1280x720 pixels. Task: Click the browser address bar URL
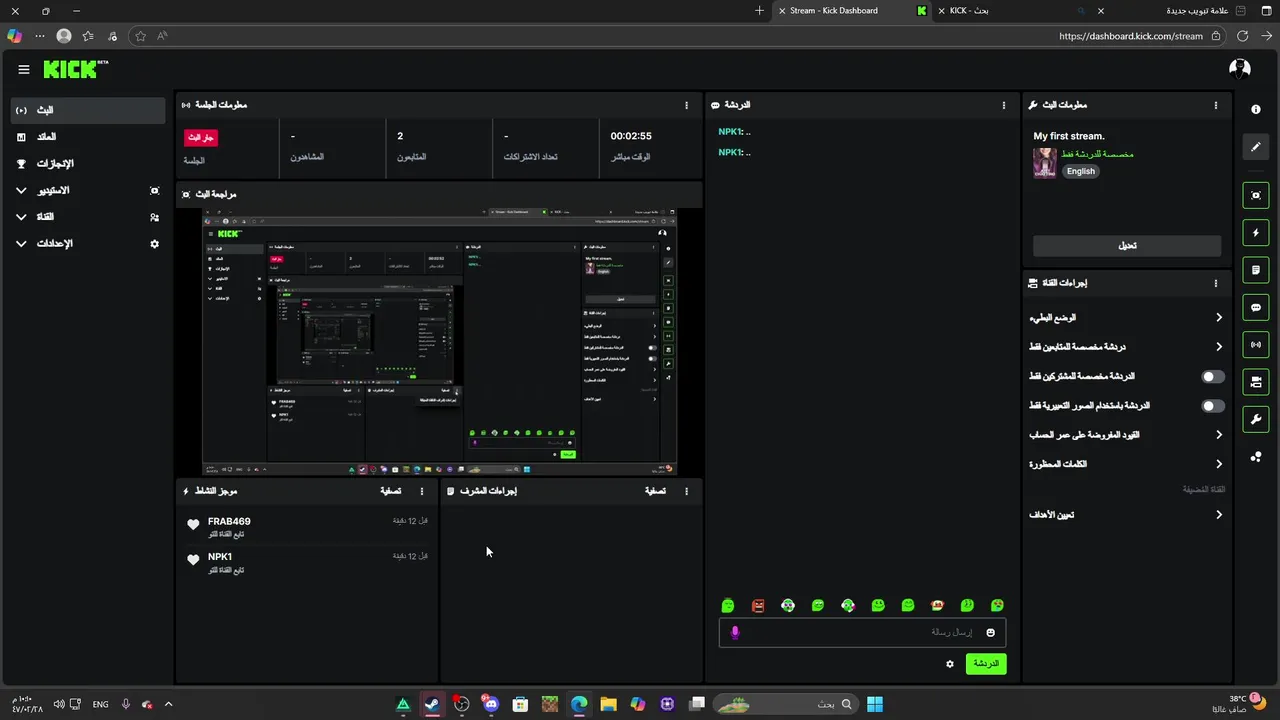pyautogui.click(x=1131, y=36)
